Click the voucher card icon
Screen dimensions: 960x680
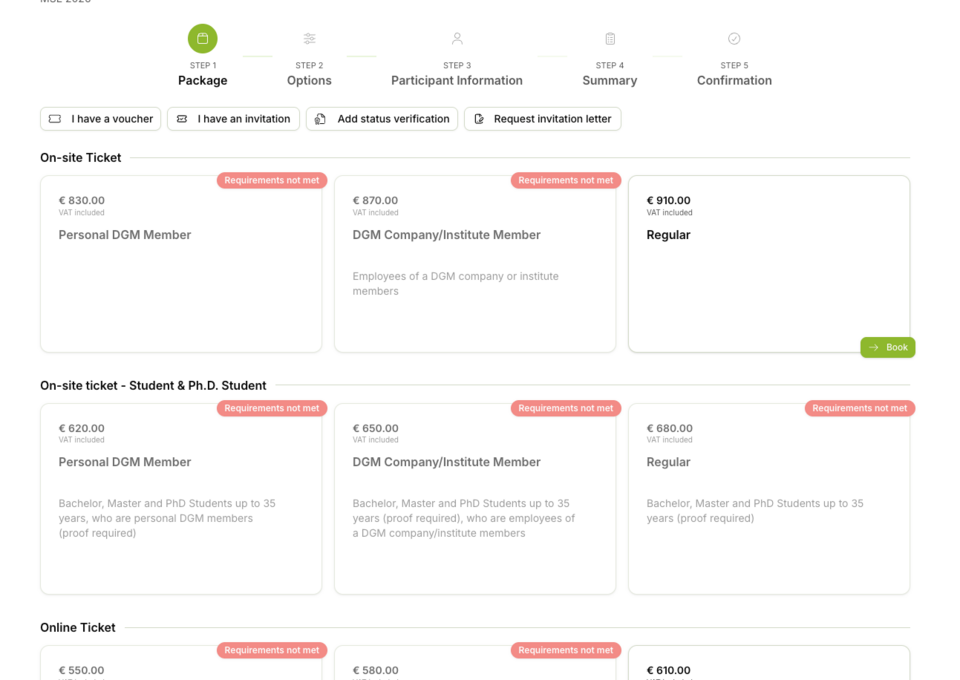point(55,119)
